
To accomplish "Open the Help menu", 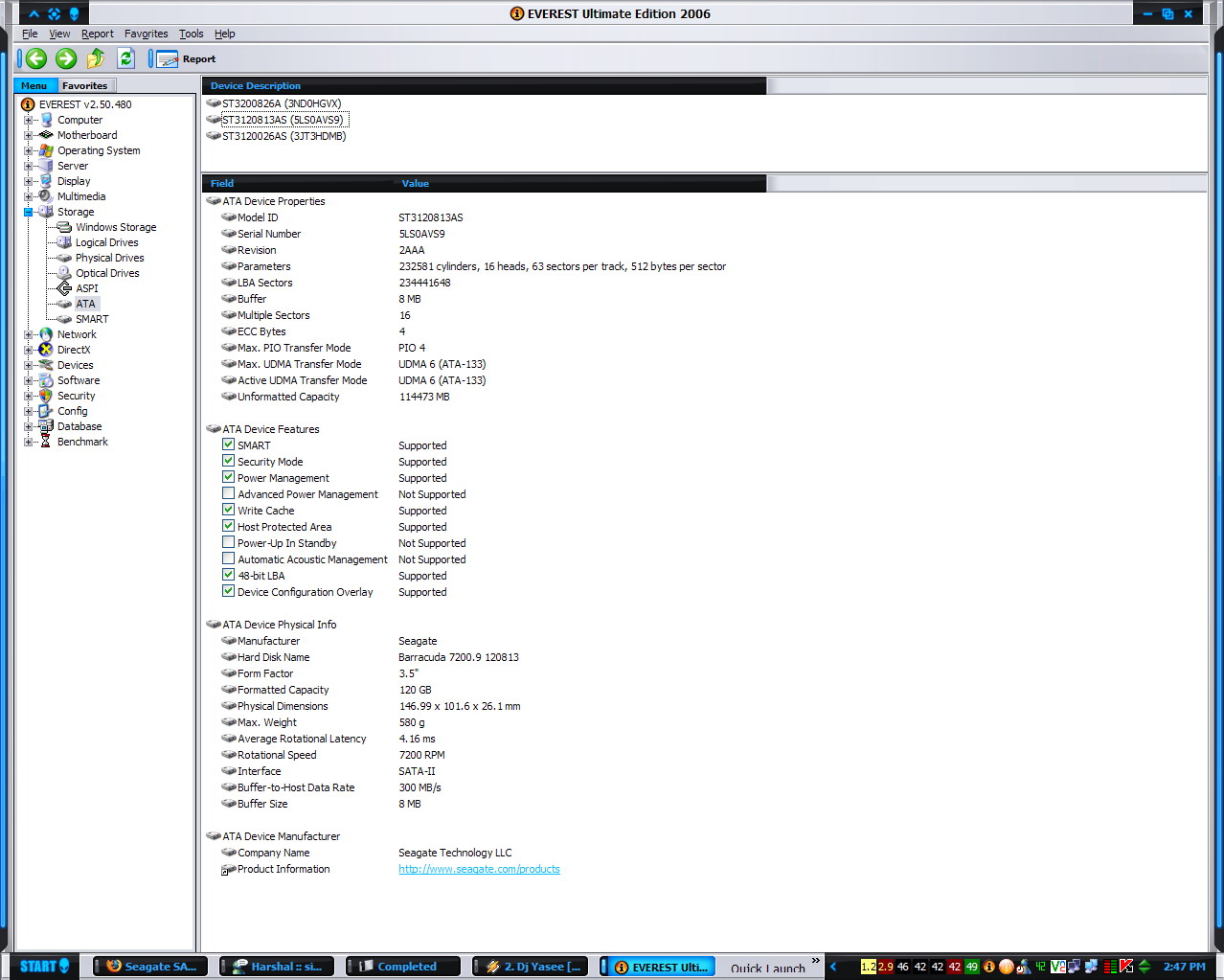I will pyautogui.click(x=225, y=34).
